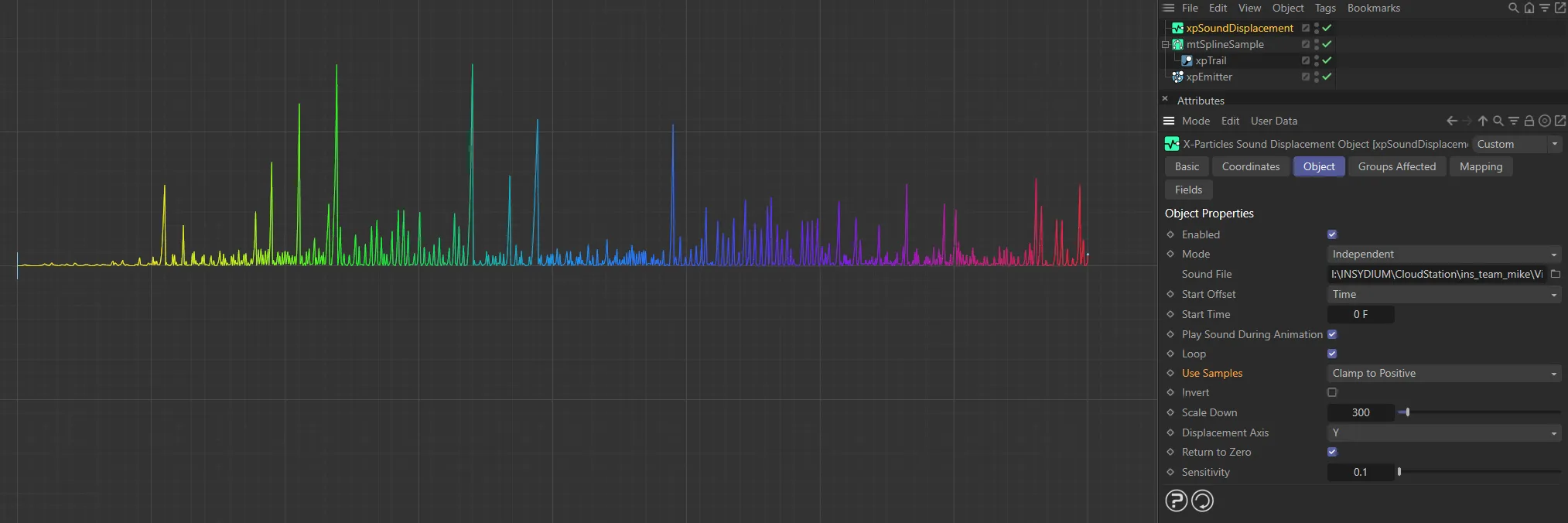Lock the Attributes element with the padlock
The height and width of the screenshot is (523, 1568).
tap(1529, 121)
